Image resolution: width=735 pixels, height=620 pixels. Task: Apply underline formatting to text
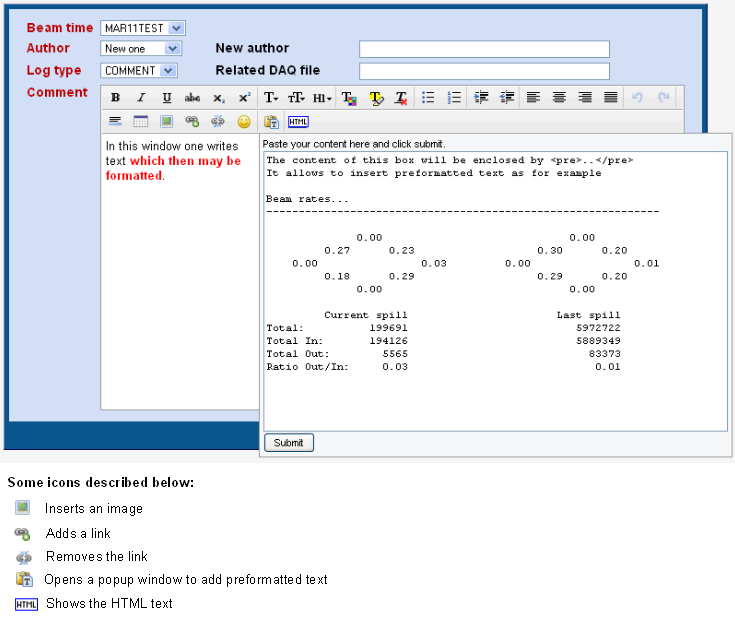[x=167, y=98]
